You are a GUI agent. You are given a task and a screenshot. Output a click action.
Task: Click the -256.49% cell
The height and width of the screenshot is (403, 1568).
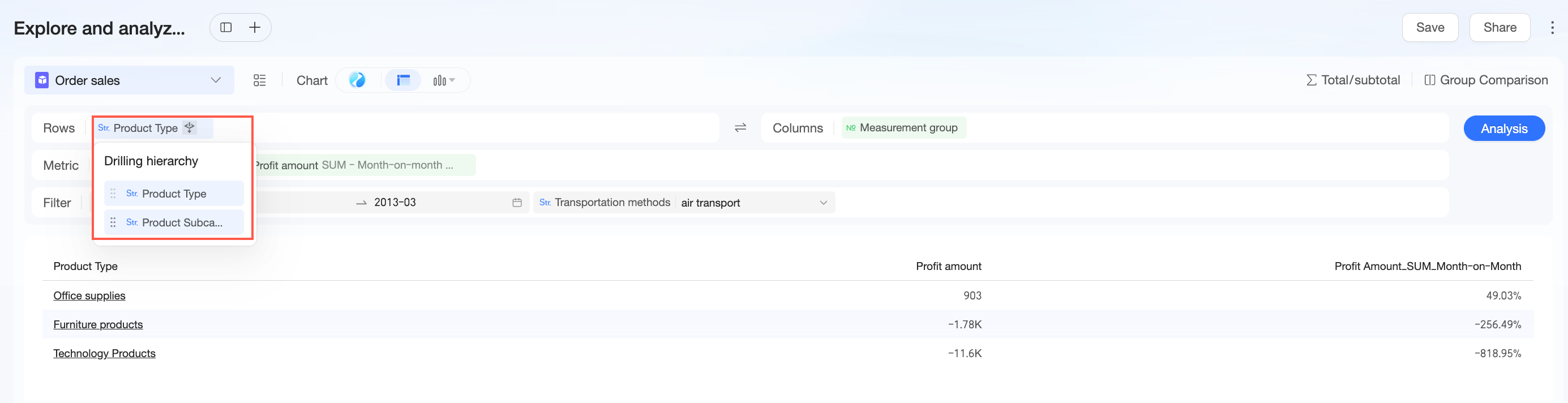(1497, 324)
